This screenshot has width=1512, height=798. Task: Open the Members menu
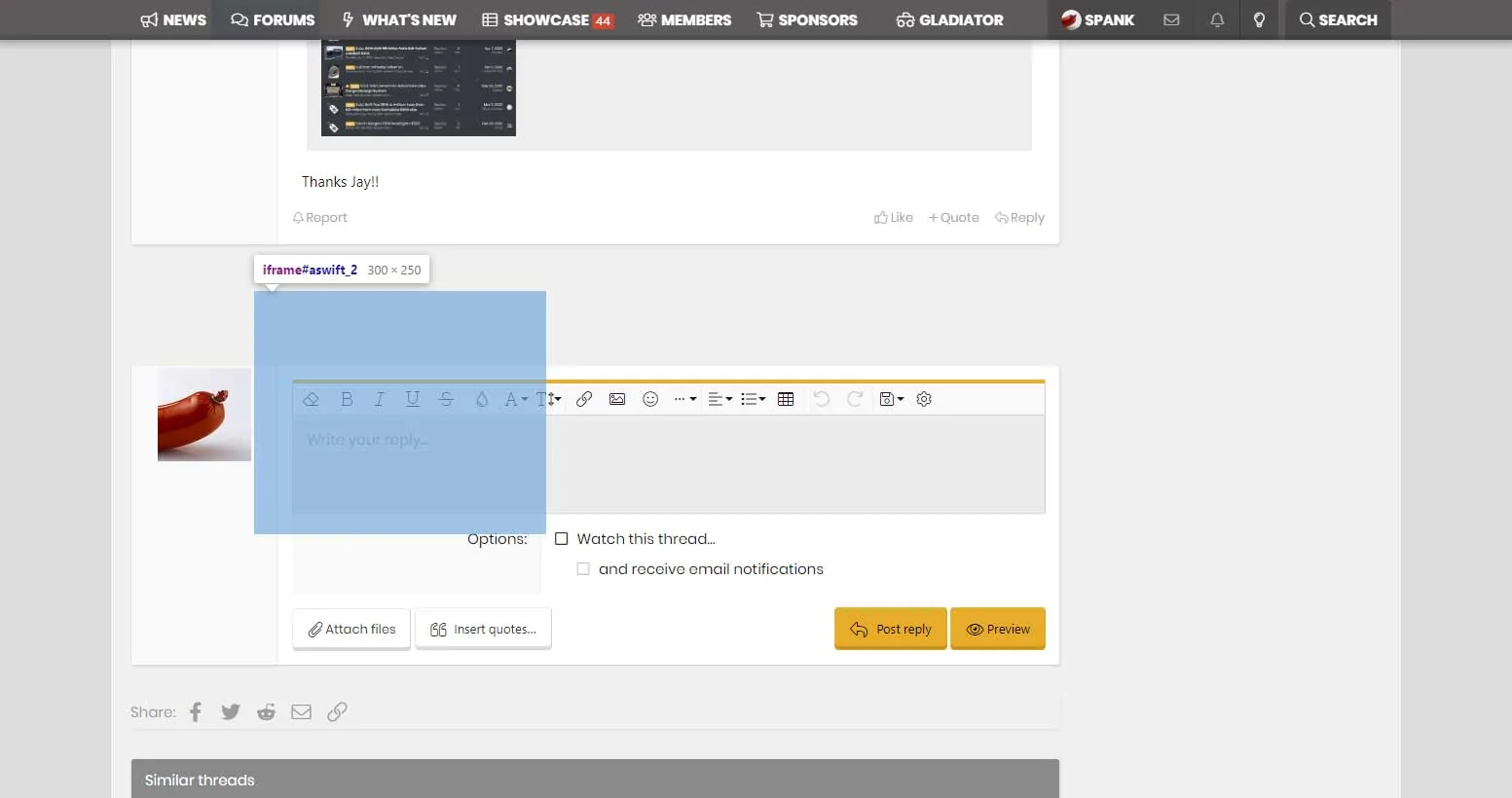[684, 19]
